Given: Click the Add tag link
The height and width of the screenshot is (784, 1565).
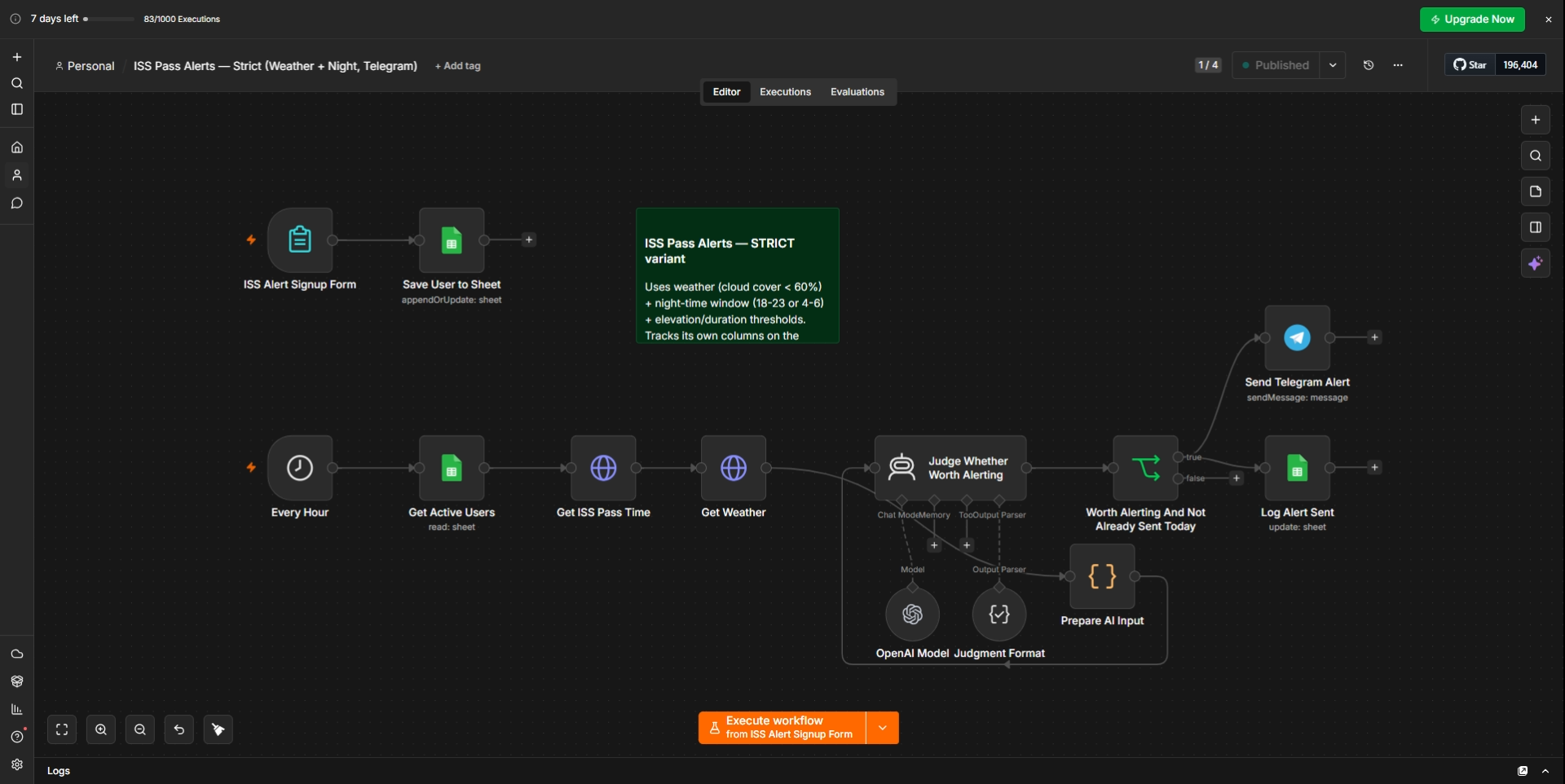Looking at the screenshot, I should 458,66.
